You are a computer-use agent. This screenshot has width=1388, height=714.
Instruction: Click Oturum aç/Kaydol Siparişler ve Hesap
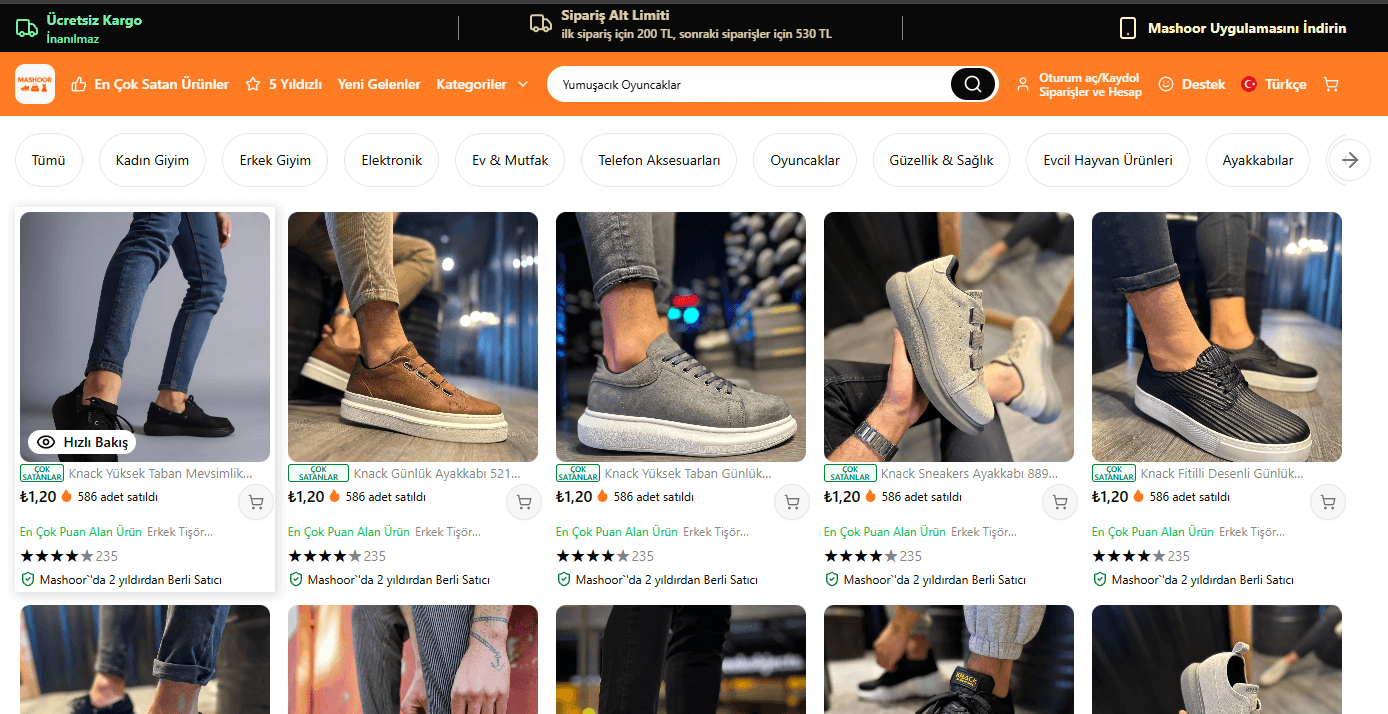1090,85
